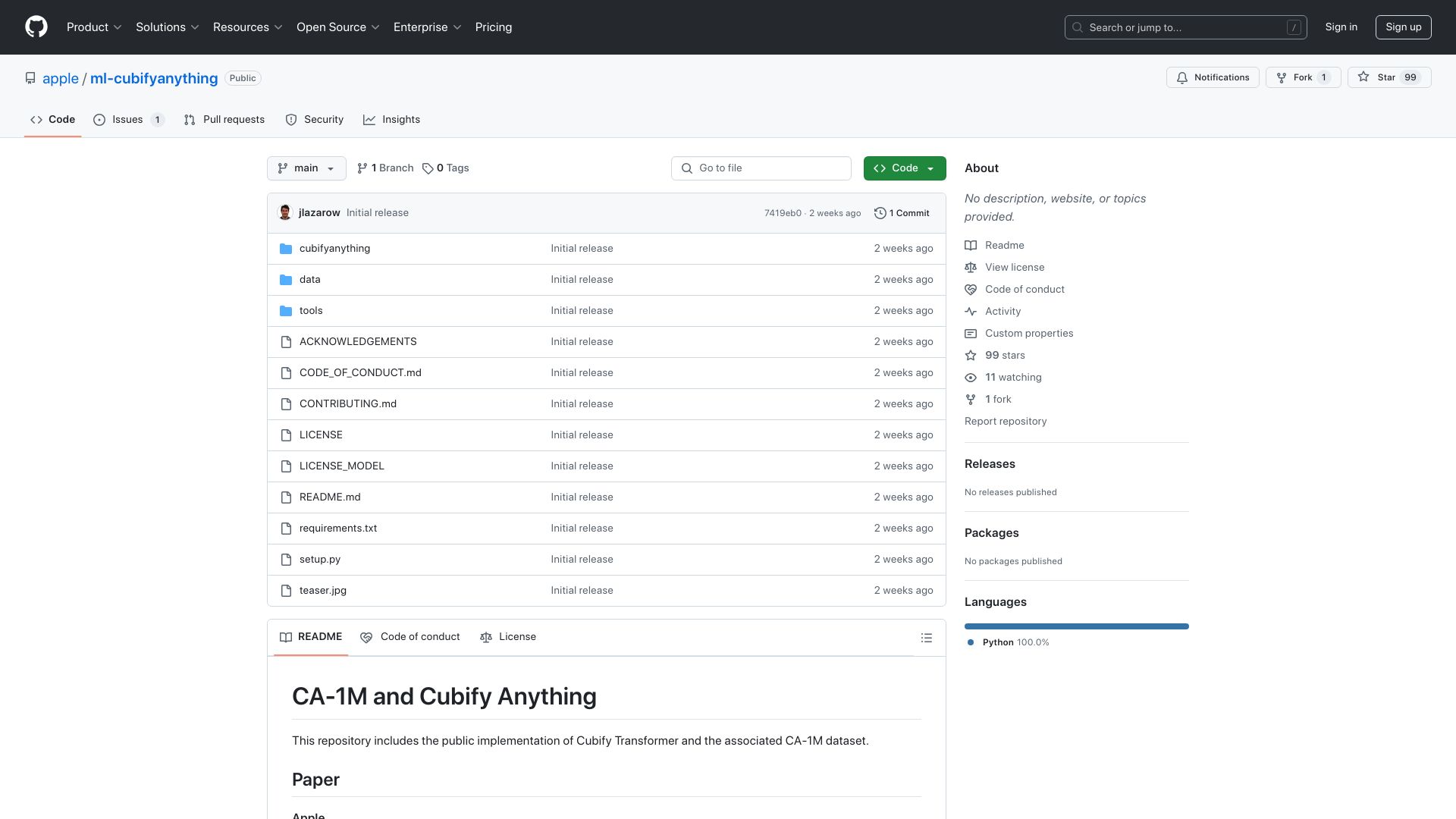Screen dimensions: 1456x819
Task: Open the Pull requests tab
Action: coord(224,120)
